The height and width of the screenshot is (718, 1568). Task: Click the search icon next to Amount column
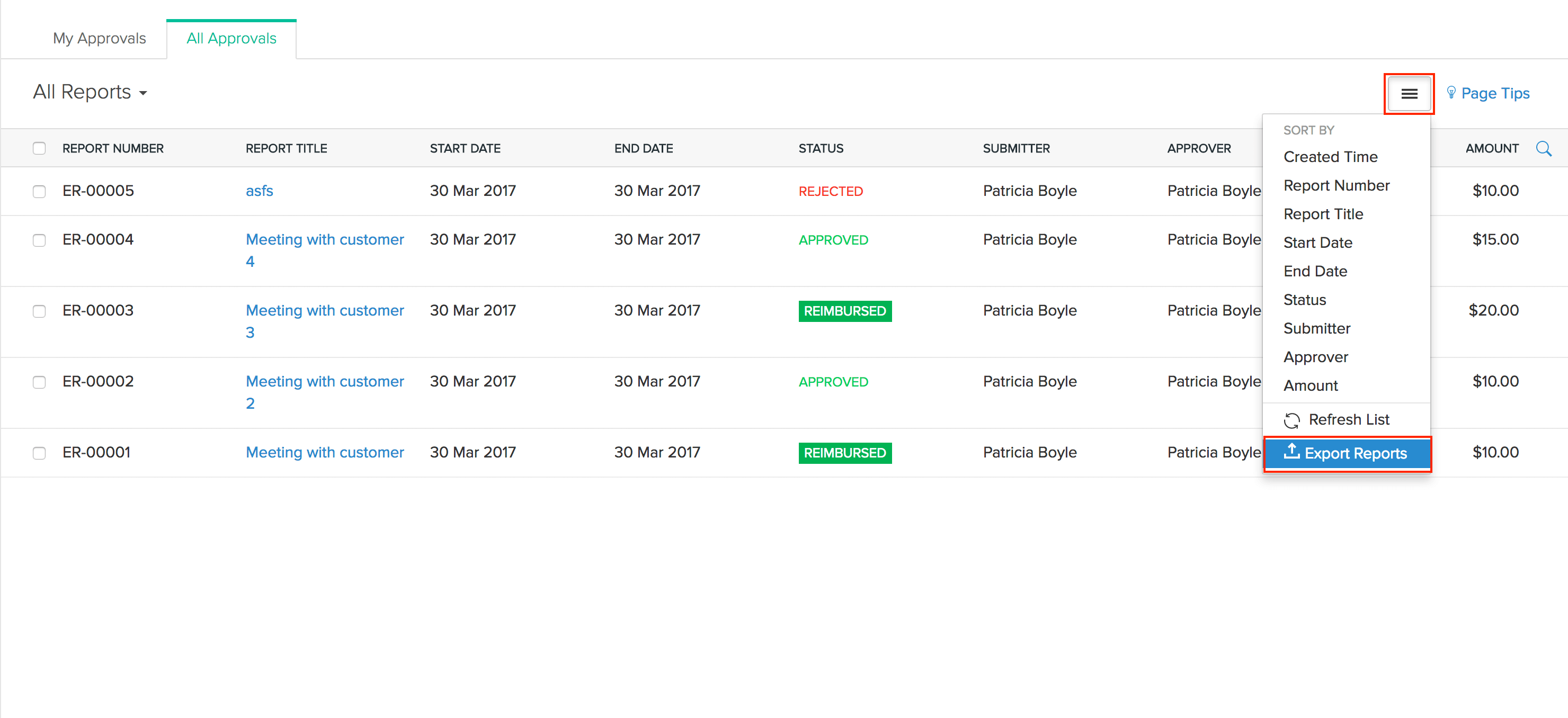point(1545,148)
